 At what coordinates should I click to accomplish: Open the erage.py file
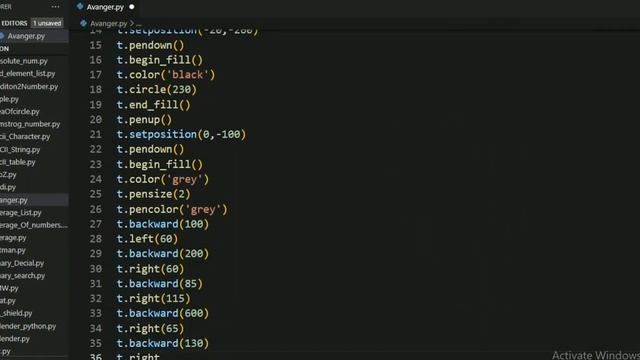coord(13,238)
